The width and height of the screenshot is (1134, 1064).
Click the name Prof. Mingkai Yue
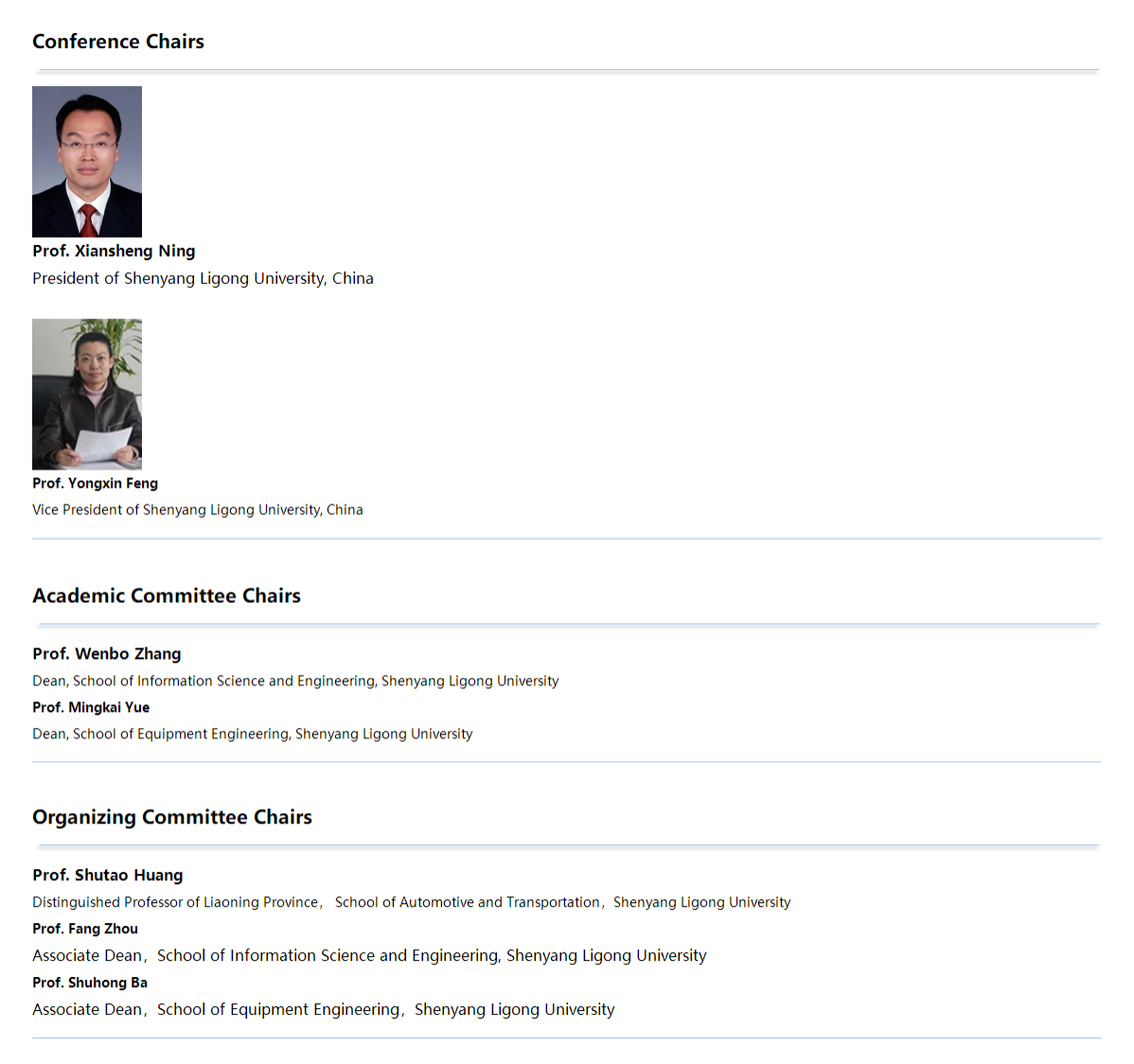click(x=91, y=707)
